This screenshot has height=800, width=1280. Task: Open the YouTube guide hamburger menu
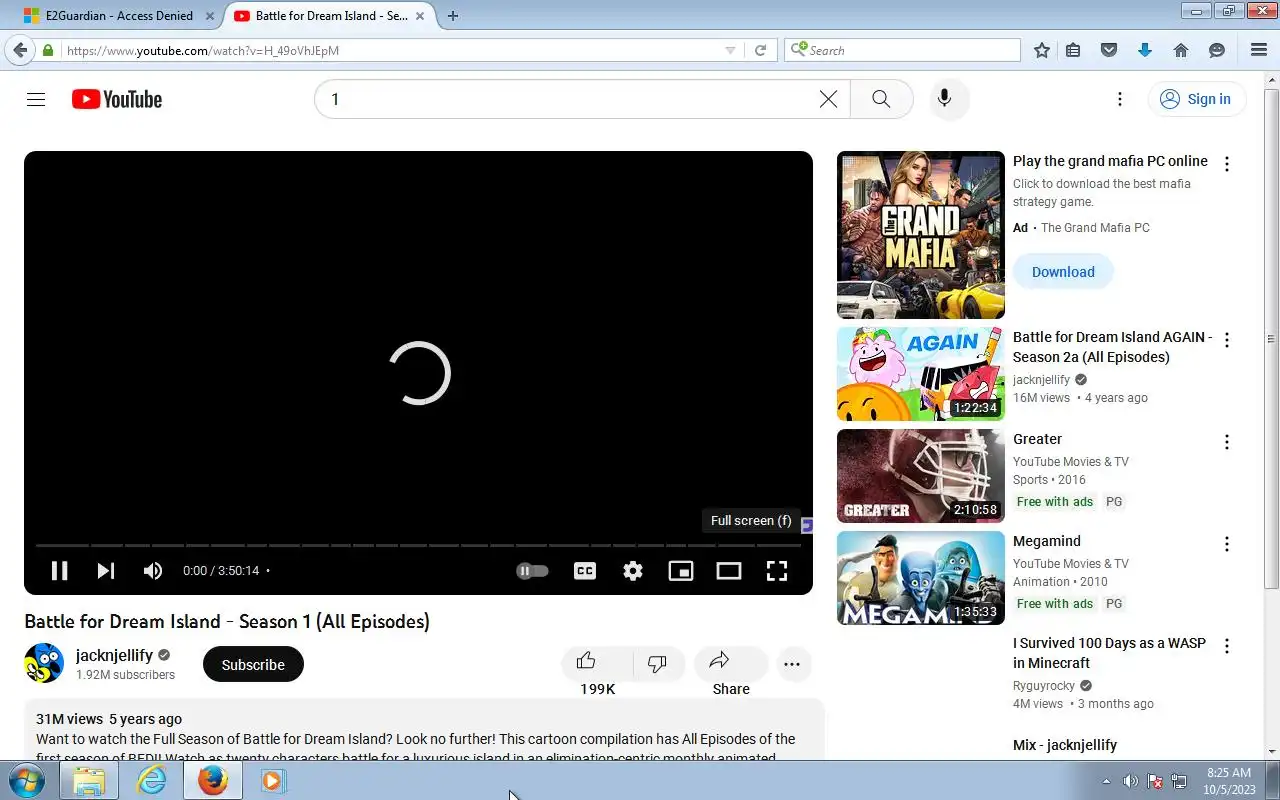click(36, 99)
